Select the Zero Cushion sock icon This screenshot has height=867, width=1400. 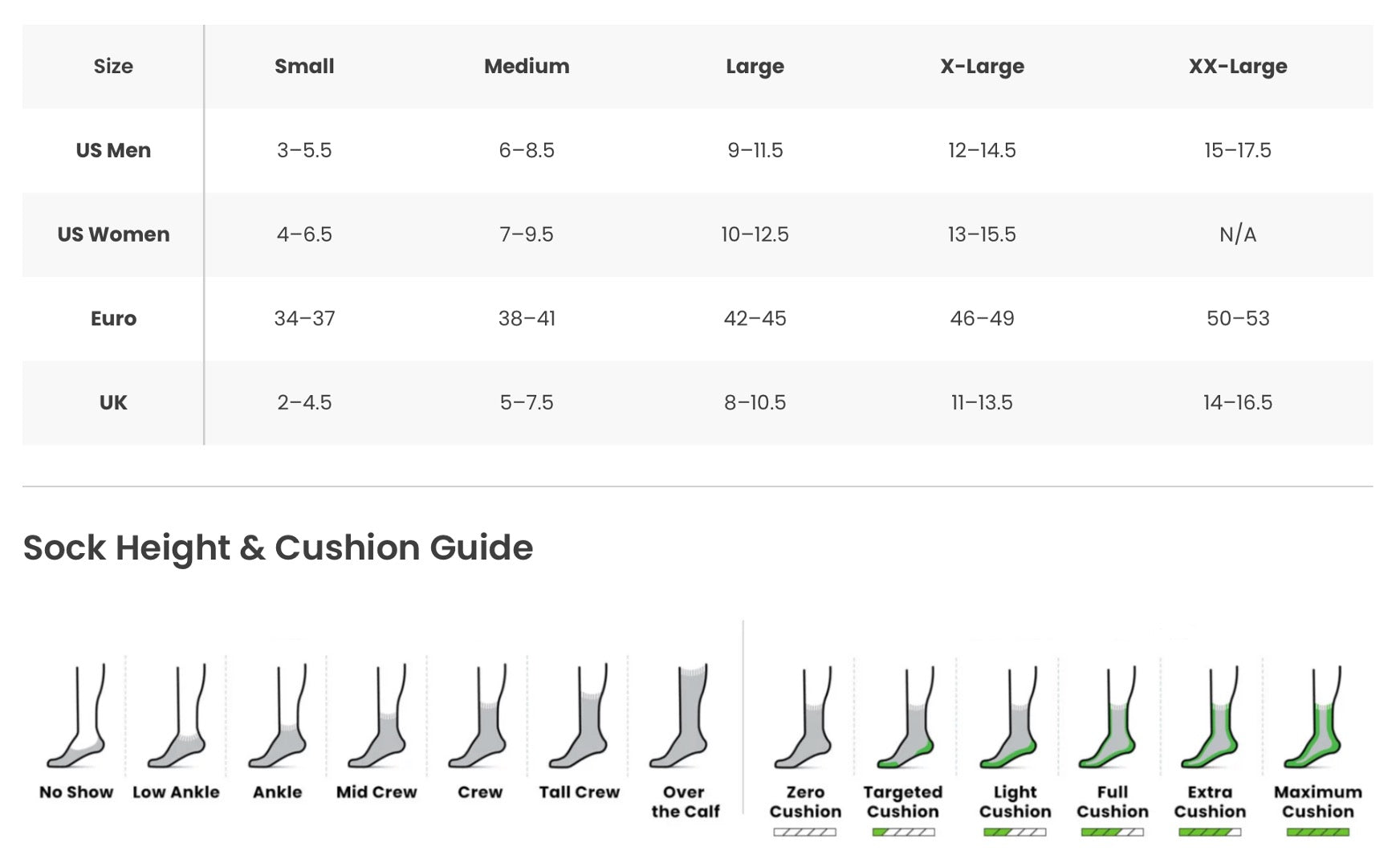805,718
